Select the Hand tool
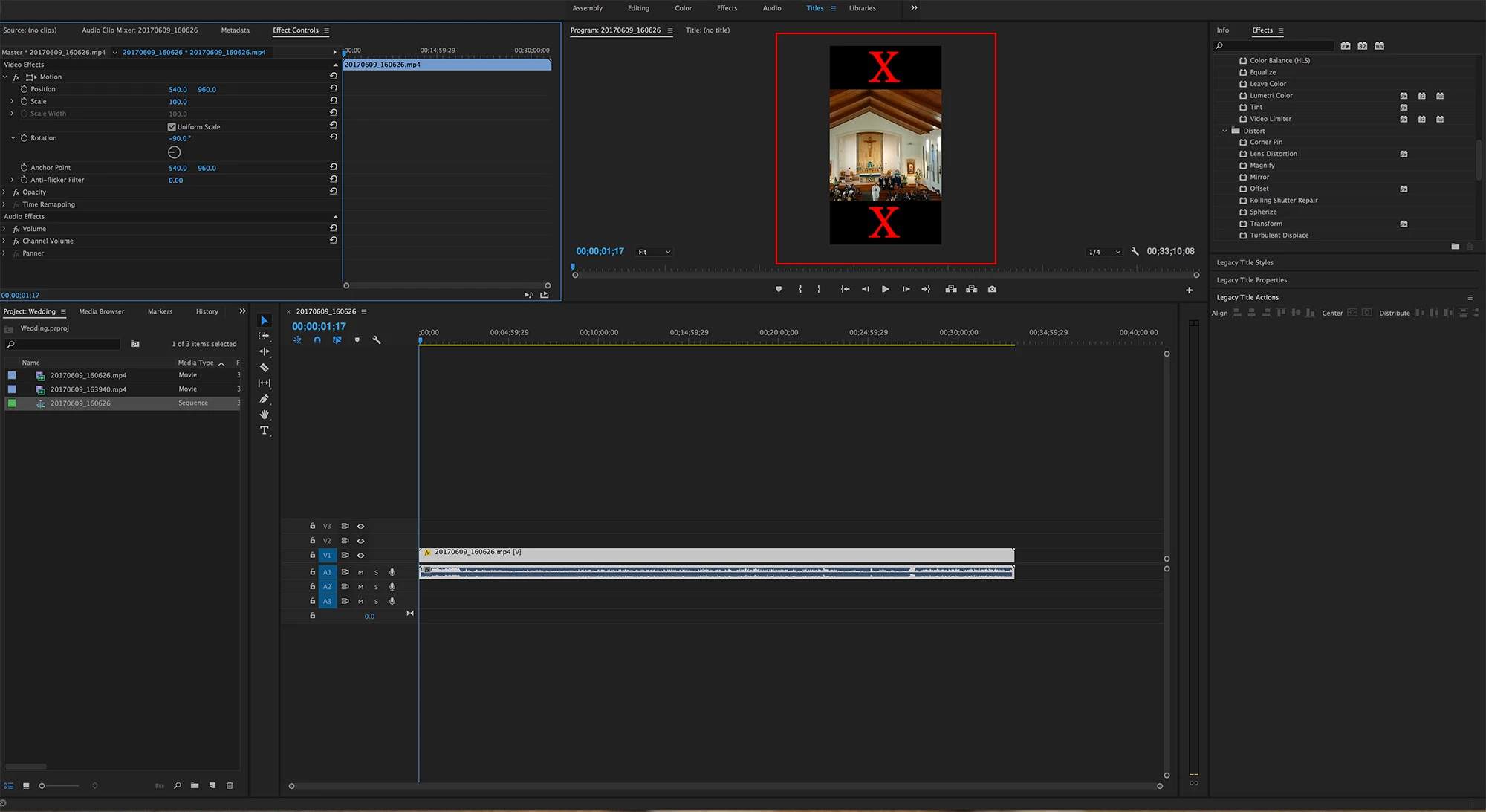 click(264, 415)
